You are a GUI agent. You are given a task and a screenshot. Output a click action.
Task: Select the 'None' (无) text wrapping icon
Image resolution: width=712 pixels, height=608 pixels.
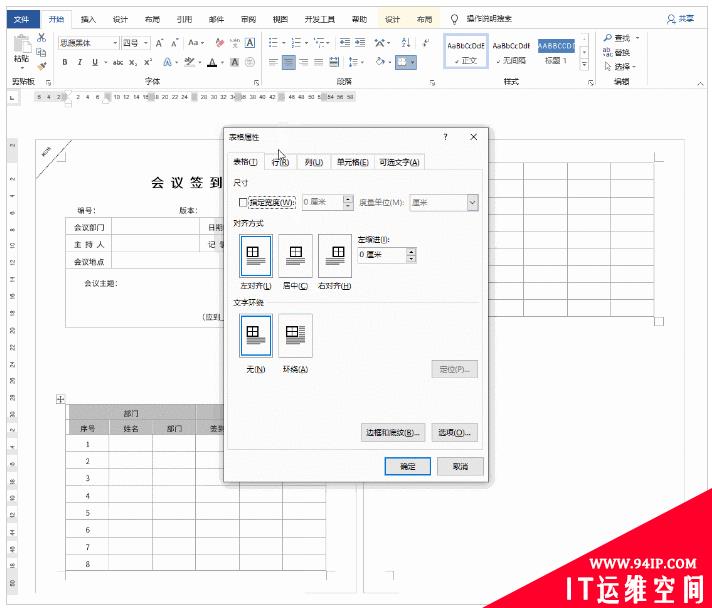tap(256, 335)
